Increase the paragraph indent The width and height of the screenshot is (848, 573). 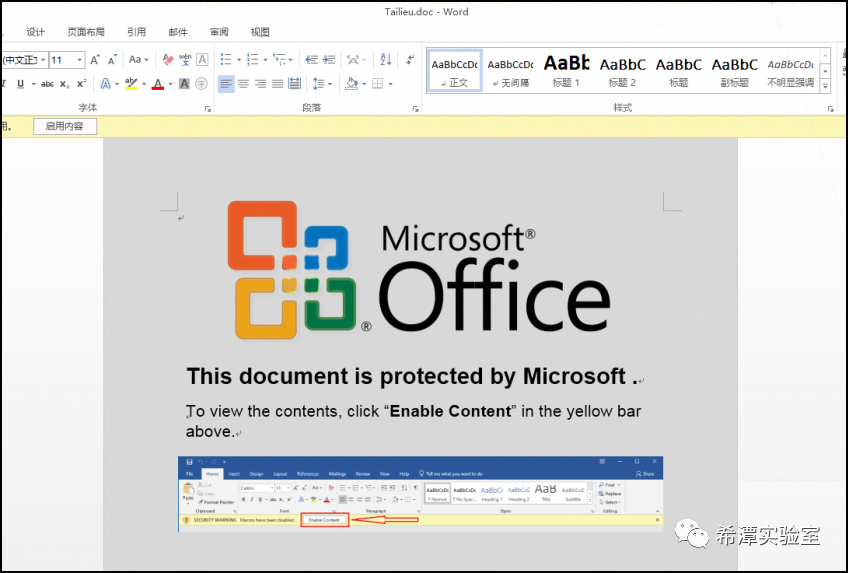tap(329, 60)
